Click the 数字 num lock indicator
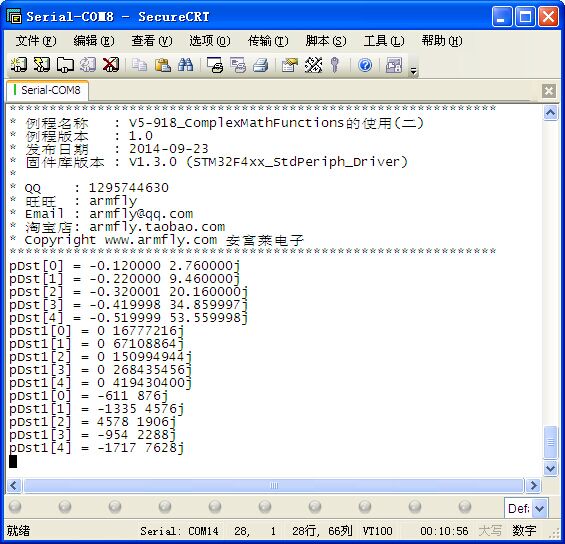Screen dimensions: 565x544 coord(524,530)
